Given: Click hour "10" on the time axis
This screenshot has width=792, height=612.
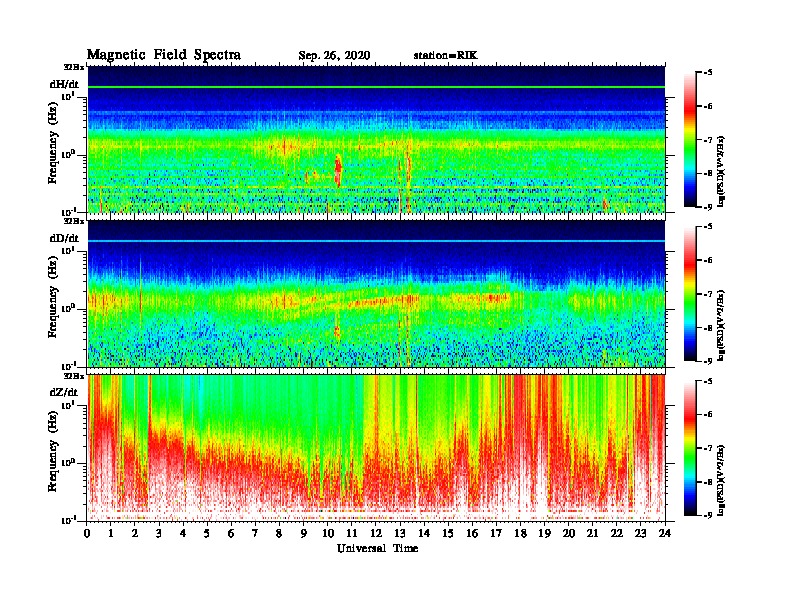Looking at the screenshot, I should pyautogui.click(x=328, y=534).
